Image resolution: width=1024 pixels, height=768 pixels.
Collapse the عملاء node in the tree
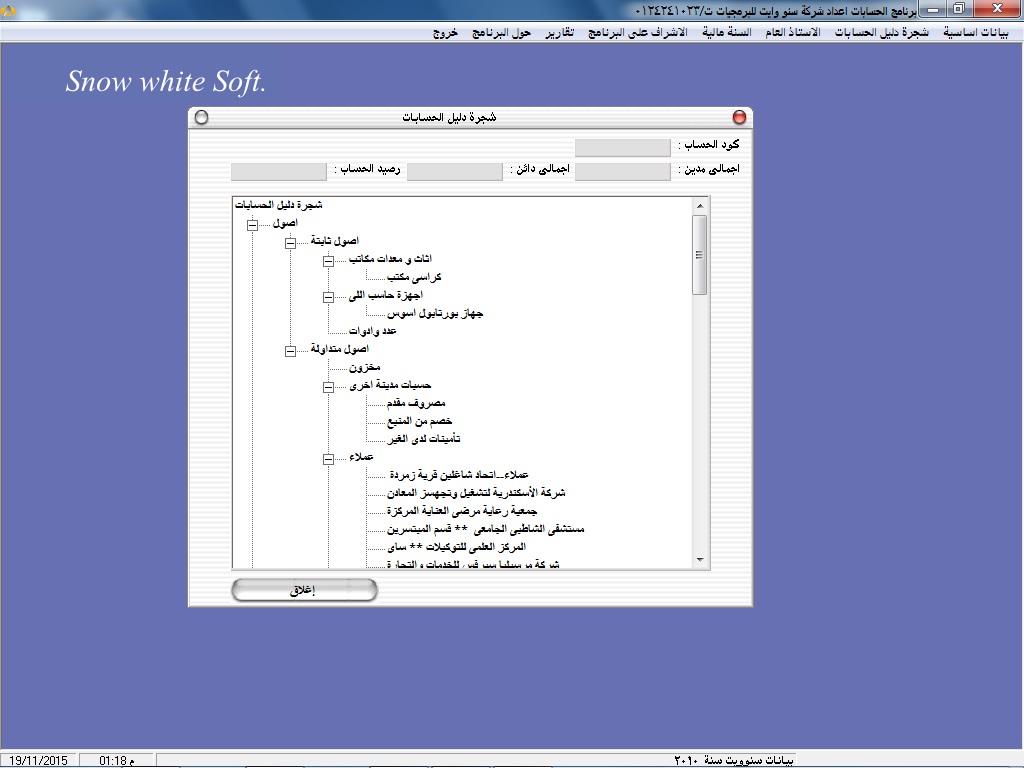tap(328, 458)
